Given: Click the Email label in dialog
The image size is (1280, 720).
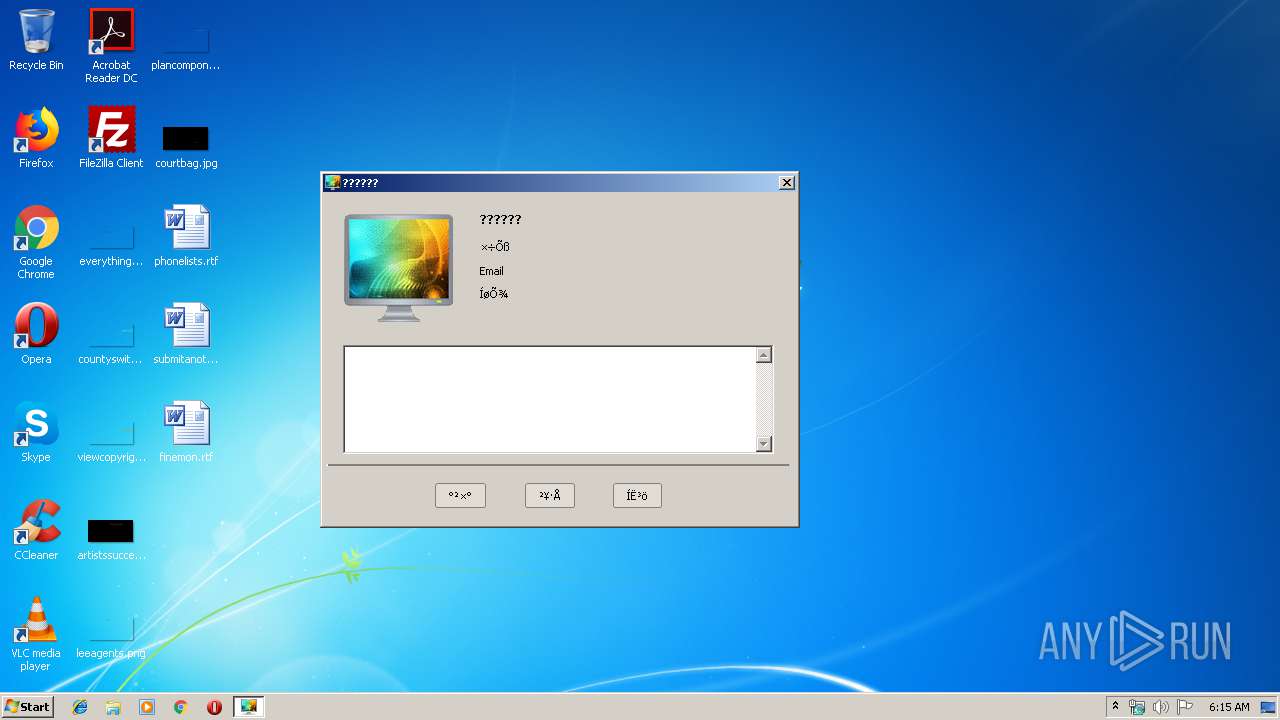Looking at the screenshot, I should [x=491, y=271].
